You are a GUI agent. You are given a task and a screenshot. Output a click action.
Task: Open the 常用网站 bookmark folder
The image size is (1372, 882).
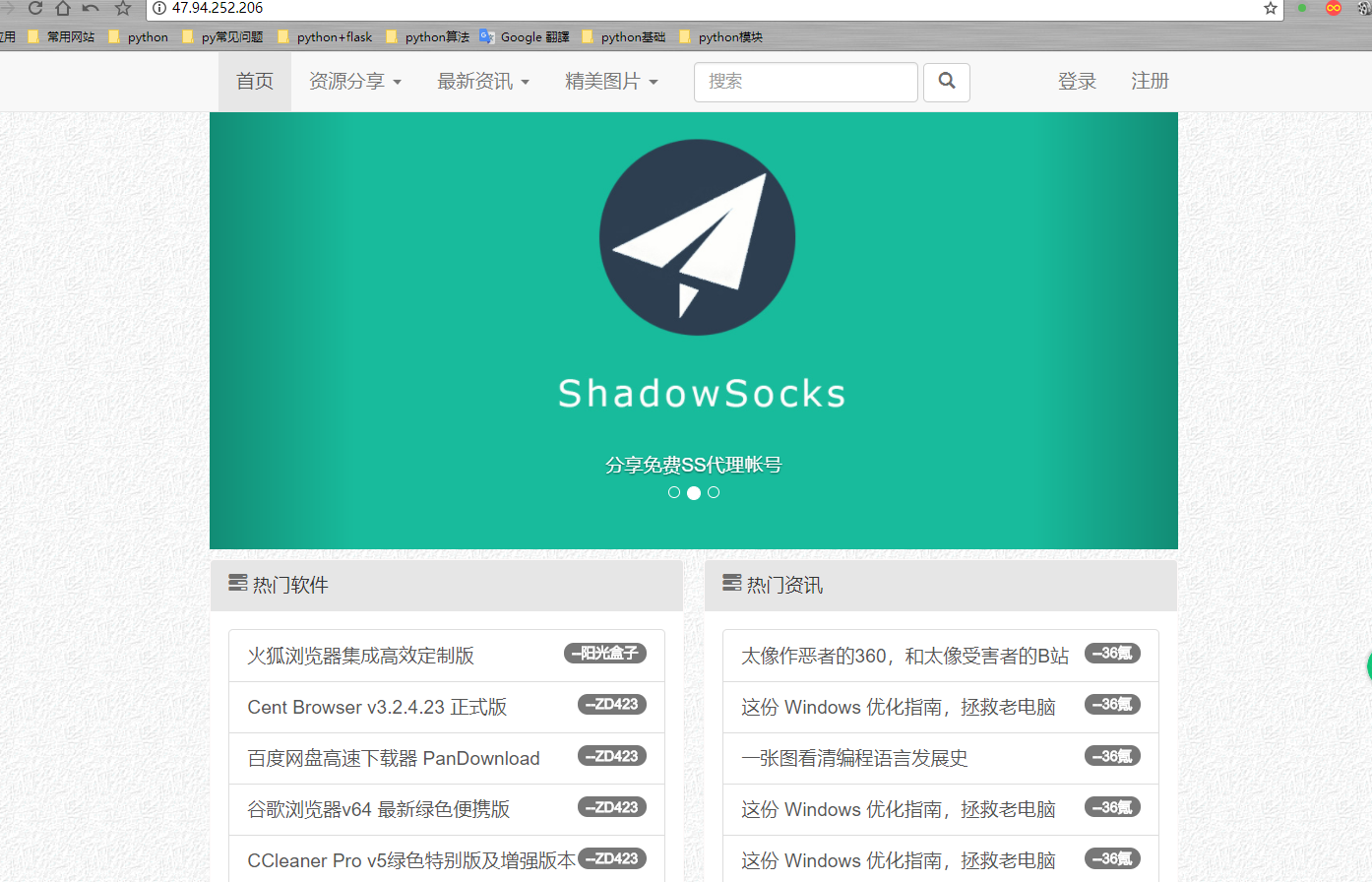coord(61,36)
